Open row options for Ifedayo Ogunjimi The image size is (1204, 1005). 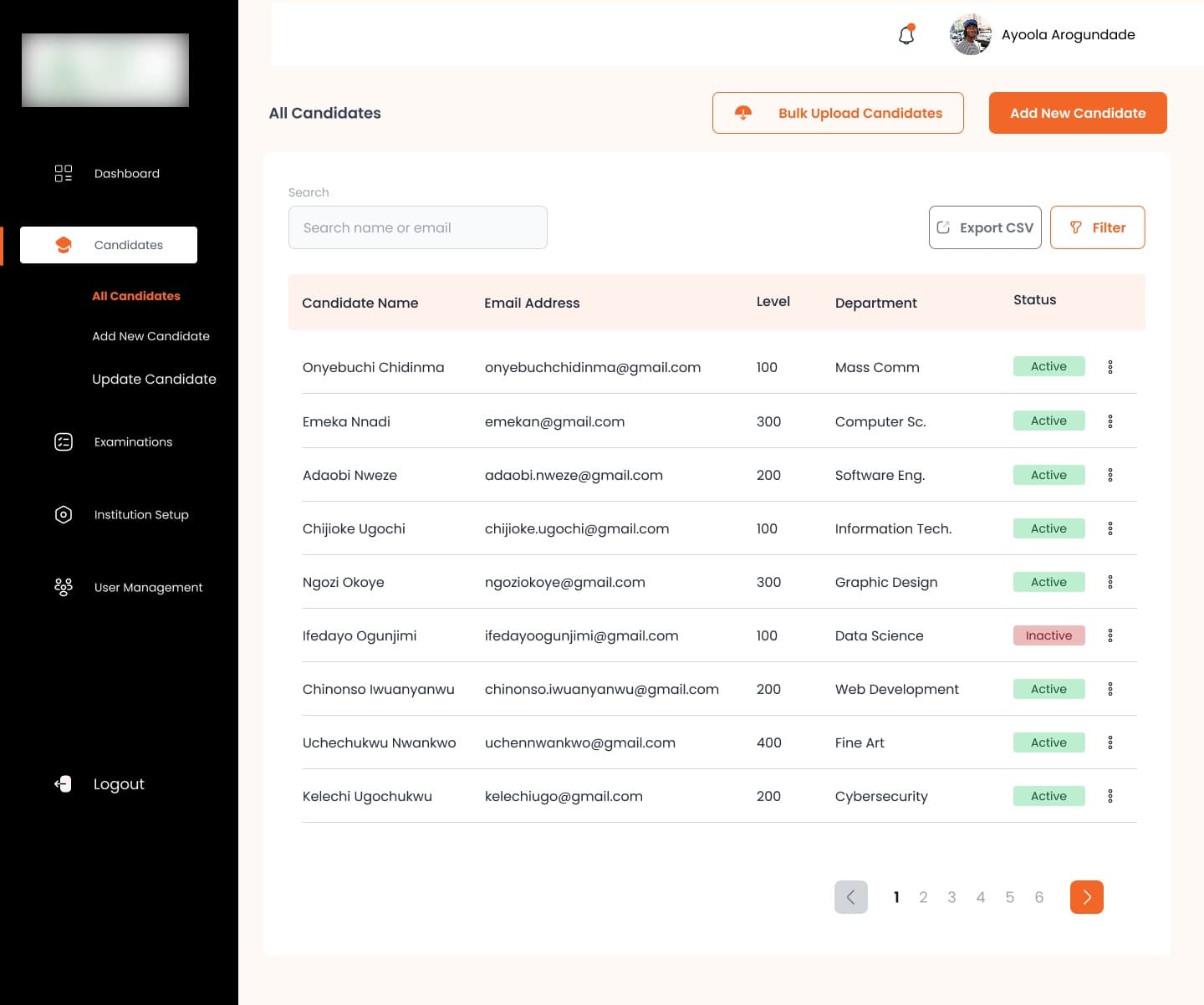click(1110, 635)
